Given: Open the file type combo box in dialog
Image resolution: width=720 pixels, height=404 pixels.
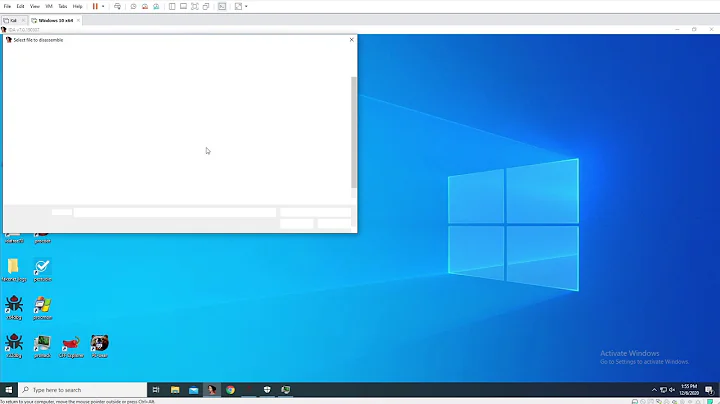Looking at the screenshot, I should (x=315, y=212).
